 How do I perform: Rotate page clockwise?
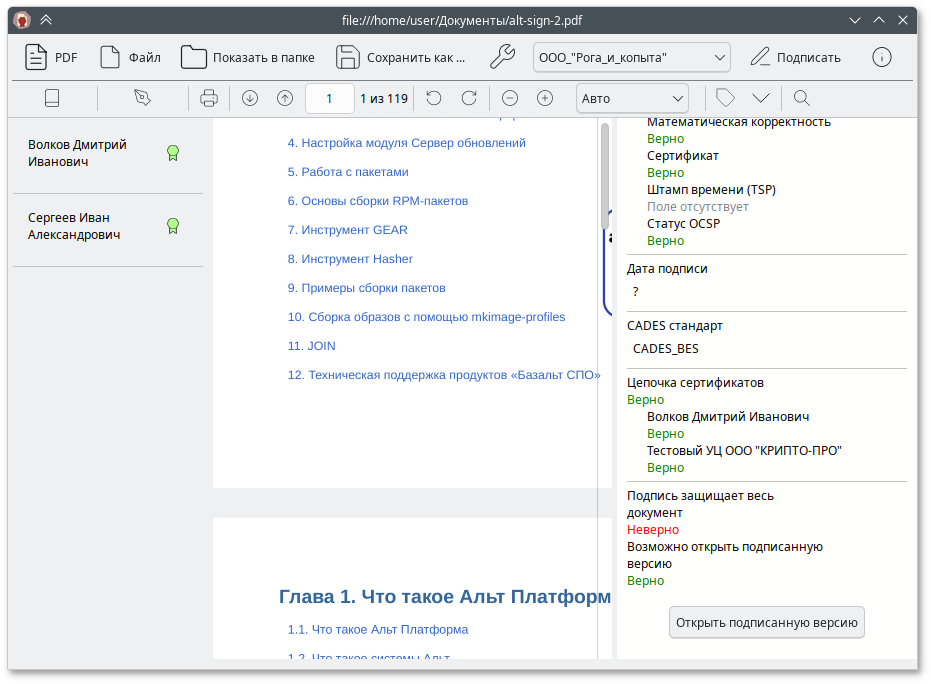click(468, 98)
